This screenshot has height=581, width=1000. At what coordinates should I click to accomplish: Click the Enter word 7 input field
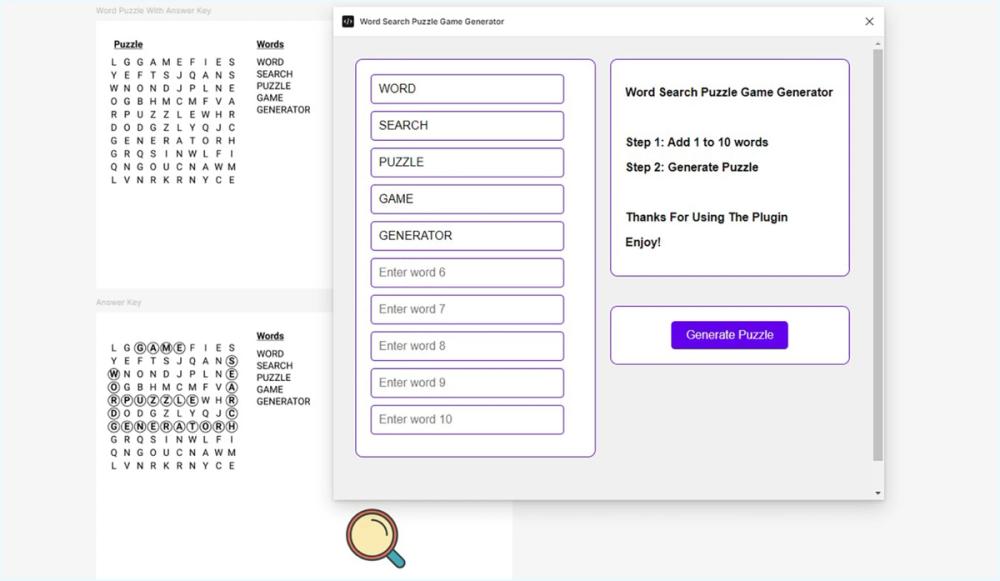(466, 309)
